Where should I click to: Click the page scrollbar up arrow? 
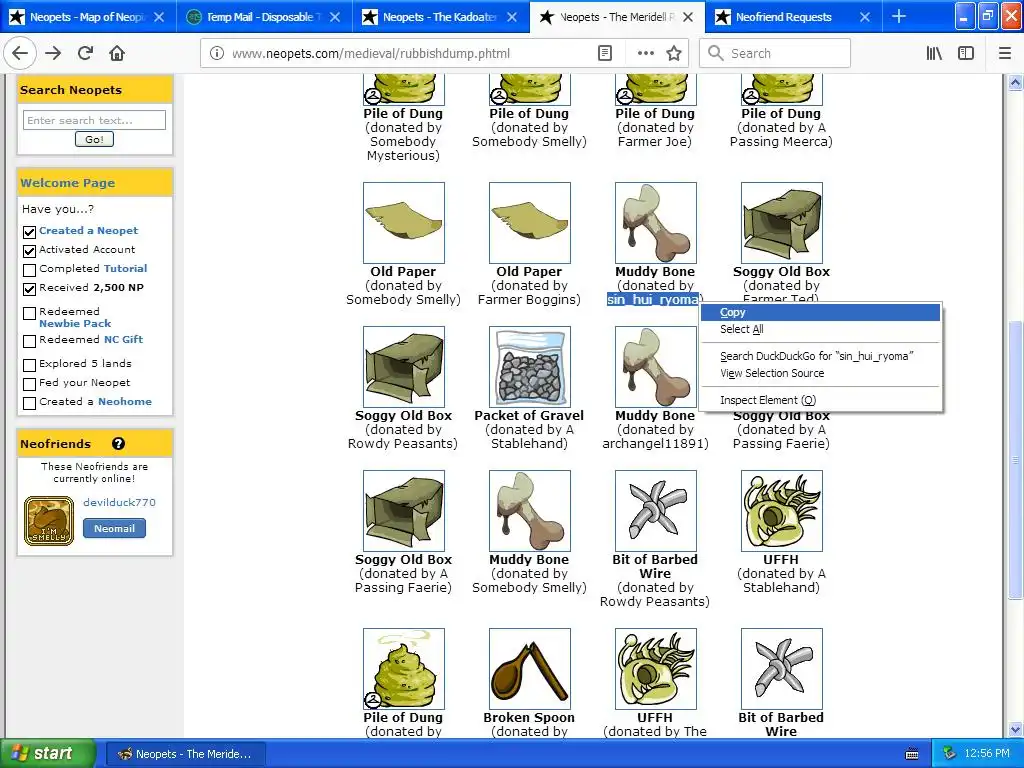(x=1015, y=82)
